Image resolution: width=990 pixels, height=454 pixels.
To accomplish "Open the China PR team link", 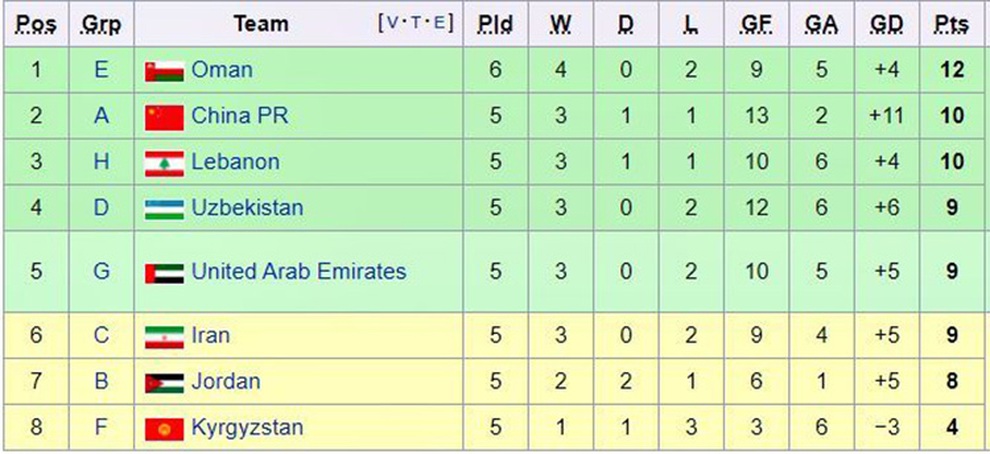I will (239, 116).
